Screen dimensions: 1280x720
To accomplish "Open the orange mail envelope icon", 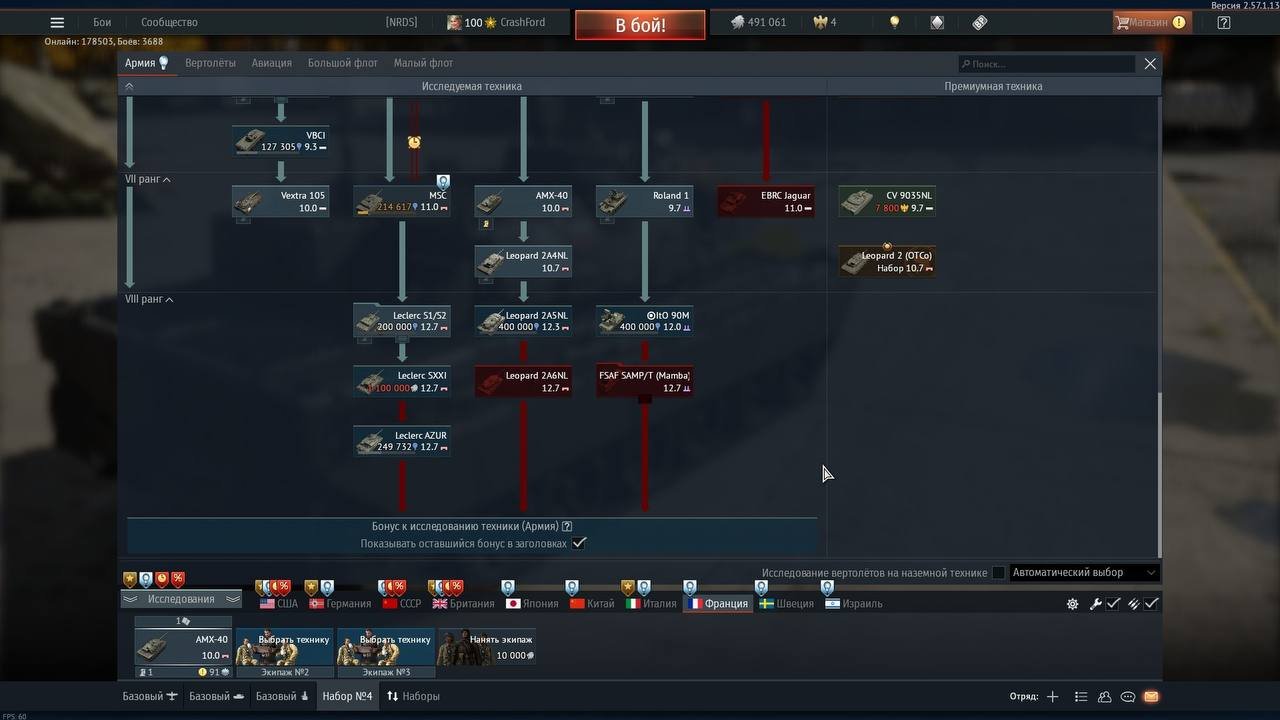I will coord(1151,697).
